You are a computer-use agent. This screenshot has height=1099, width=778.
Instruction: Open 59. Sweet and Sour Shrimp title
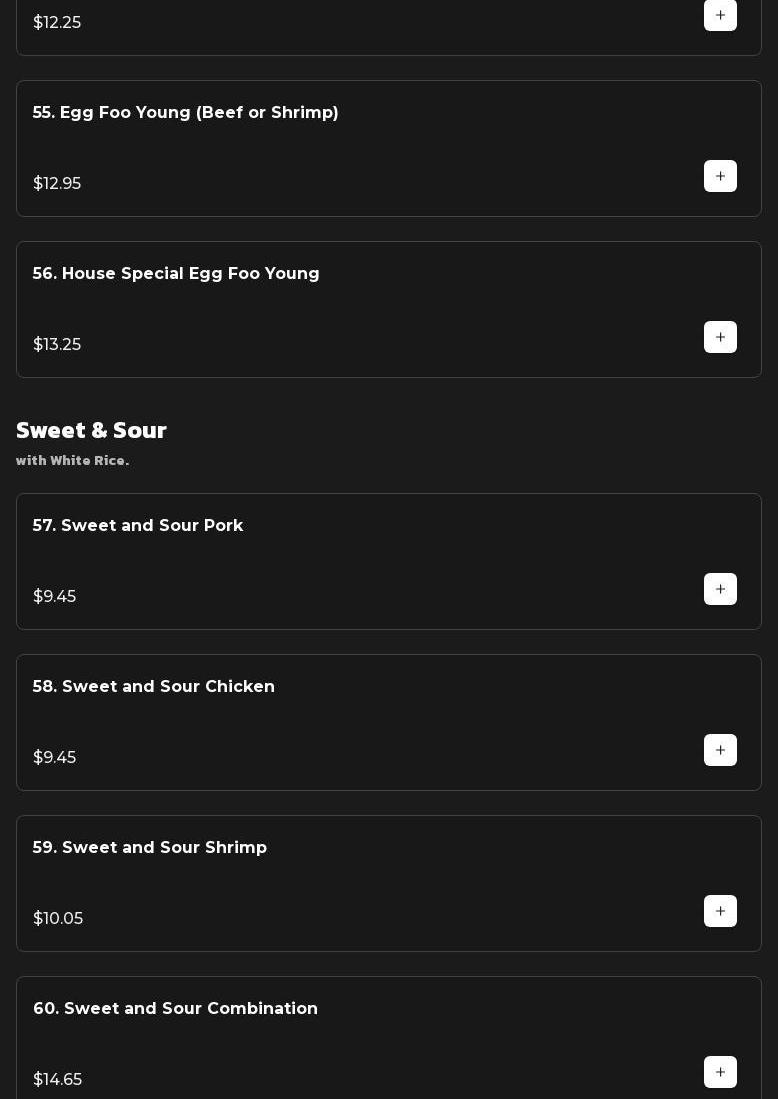pos(150,848)
